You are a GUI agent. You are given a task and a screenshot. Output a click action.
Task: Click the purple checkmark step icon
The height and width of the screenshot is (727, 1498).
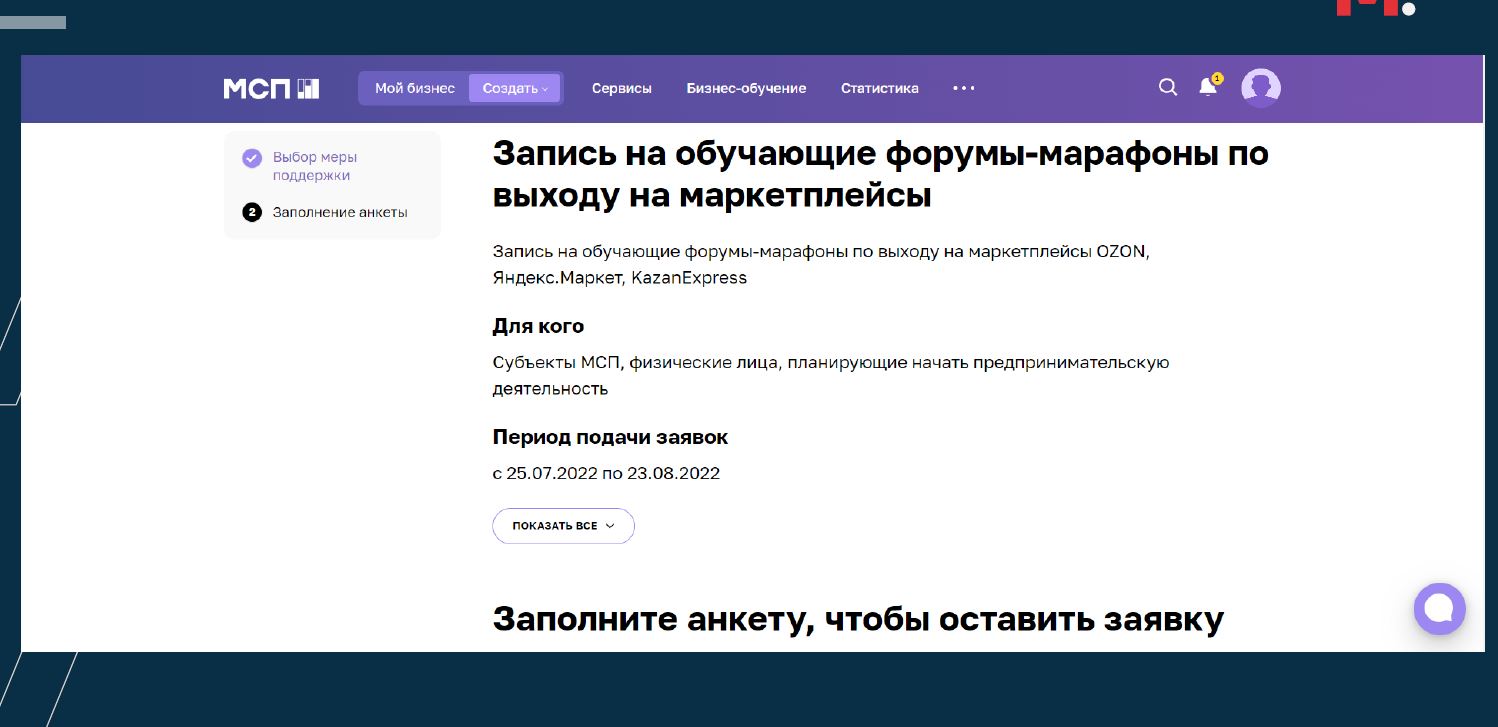pos(252,158)
